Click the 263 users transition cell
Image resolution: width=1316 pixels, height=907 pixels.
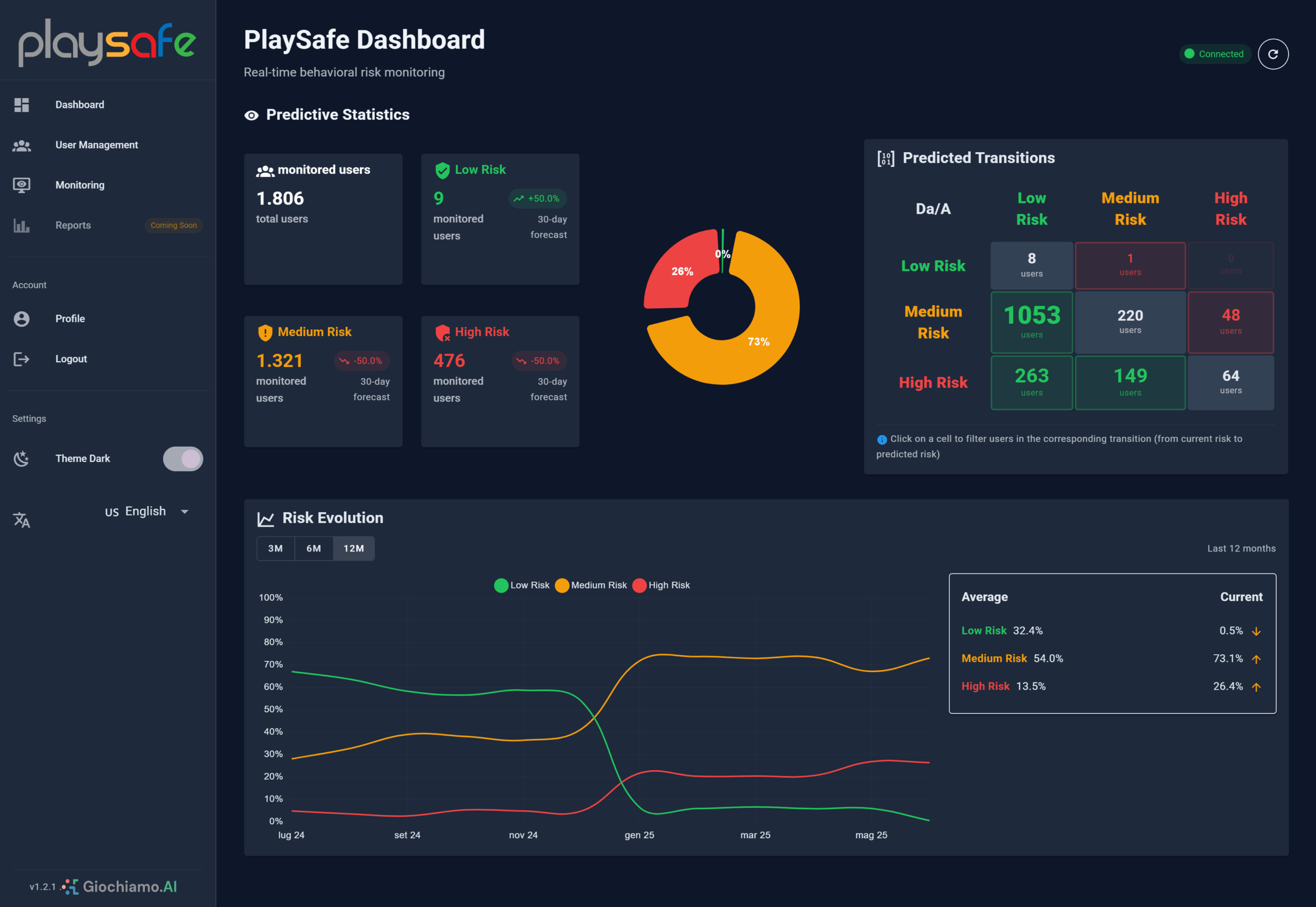(x=1031, y=382)
